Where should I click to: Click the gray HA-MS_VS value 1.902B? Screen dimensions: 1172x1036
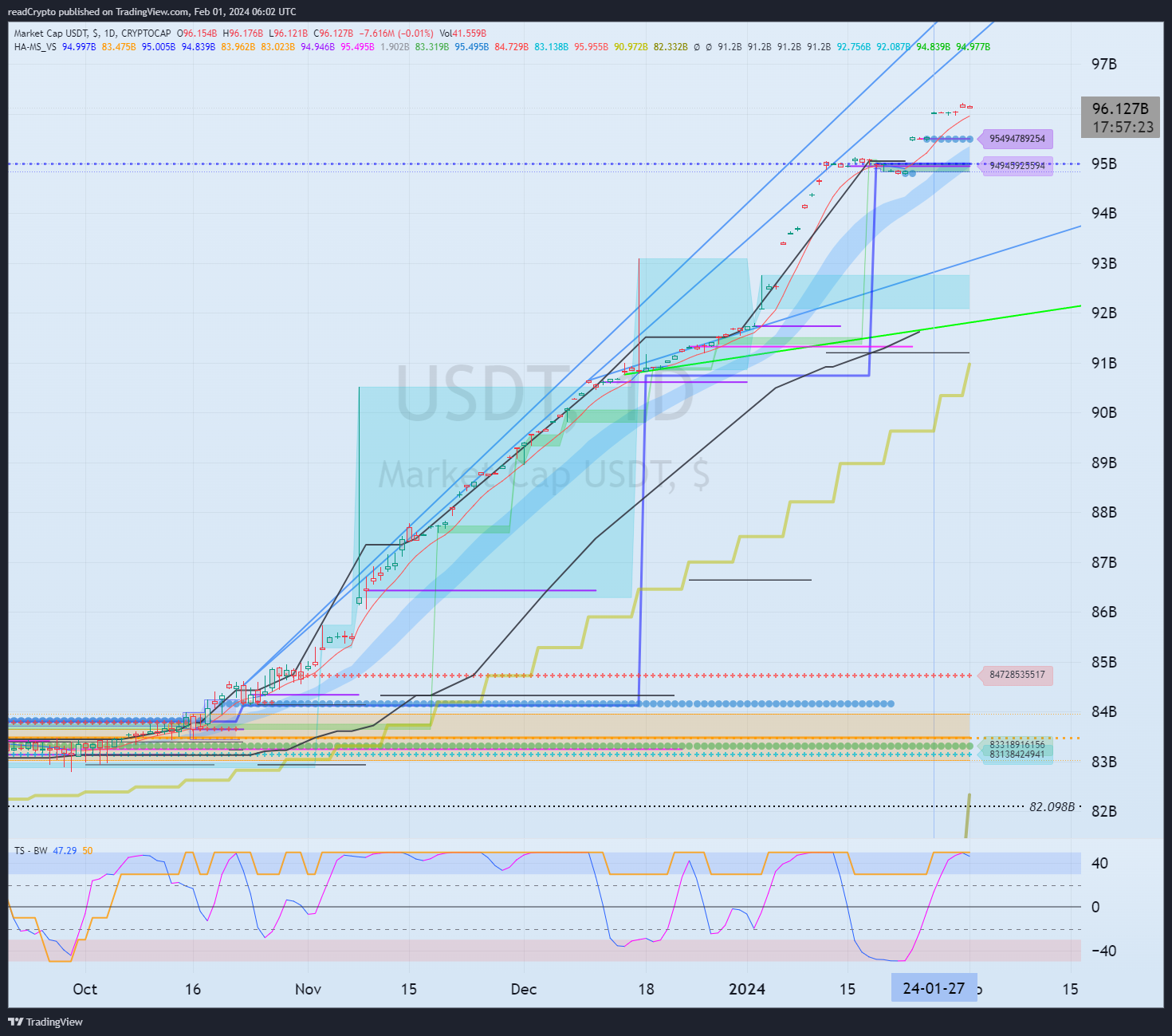(x=395, y=47)
